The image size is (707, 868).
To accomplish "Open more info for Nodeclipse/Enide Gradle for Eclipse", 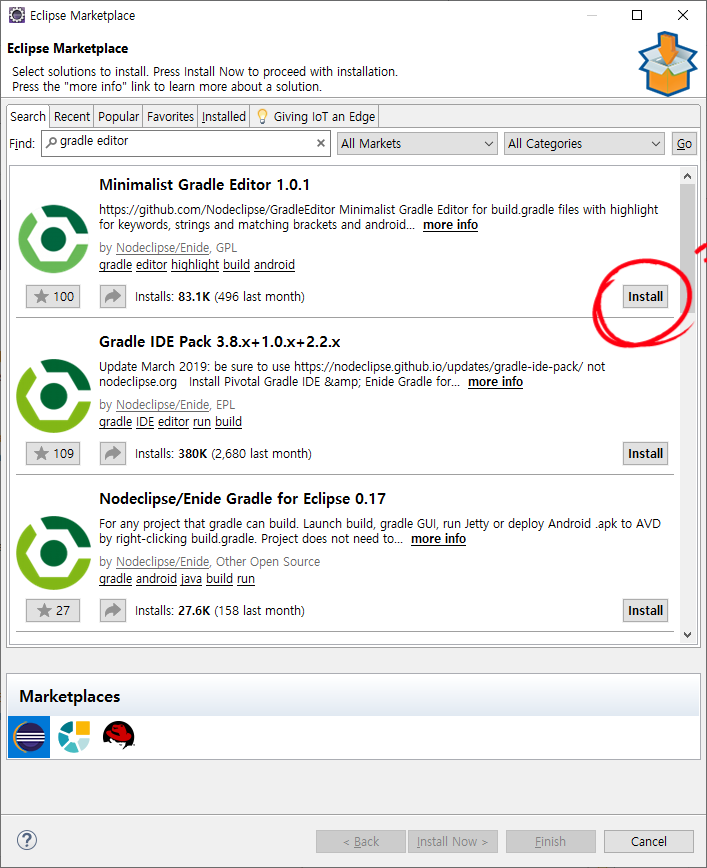I will click(x=438, y=539).
